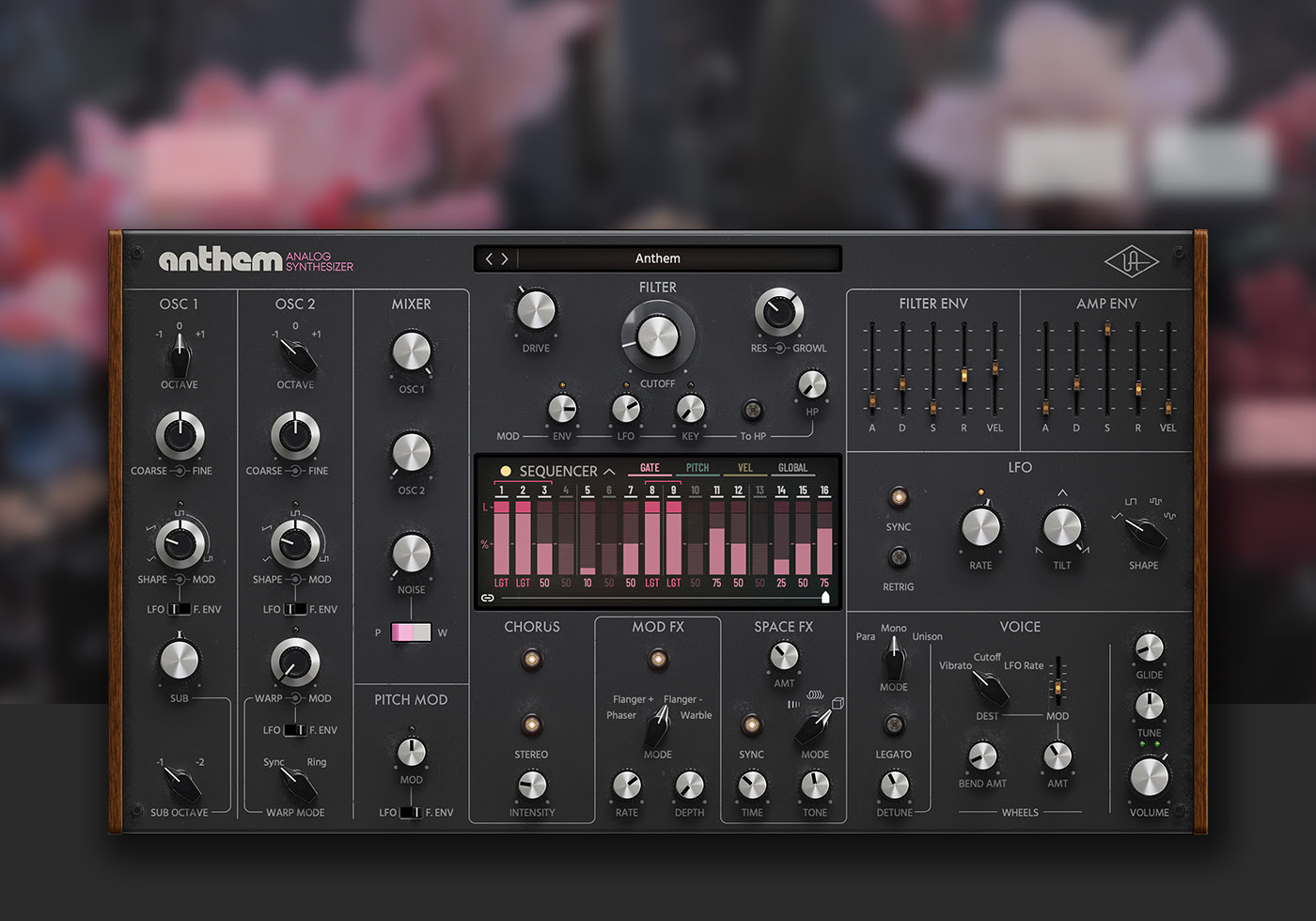Click the Space FX Mode selector
The height and width of the screenshot is (921, 1316).
(814, 726)
